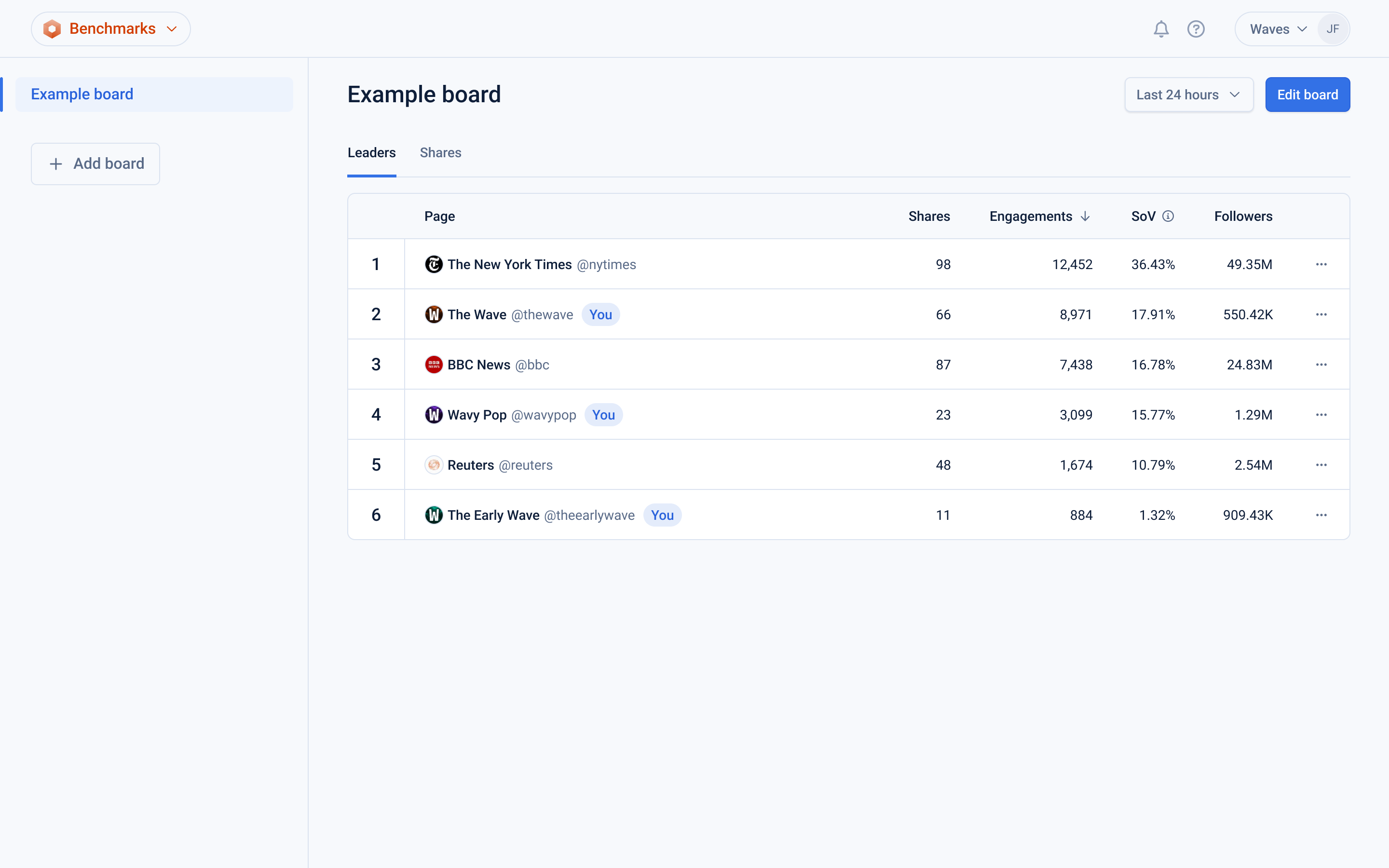Open the BBC News page name
The image size is (1389, 868).
pyautogui.click(x=479, y=365)
